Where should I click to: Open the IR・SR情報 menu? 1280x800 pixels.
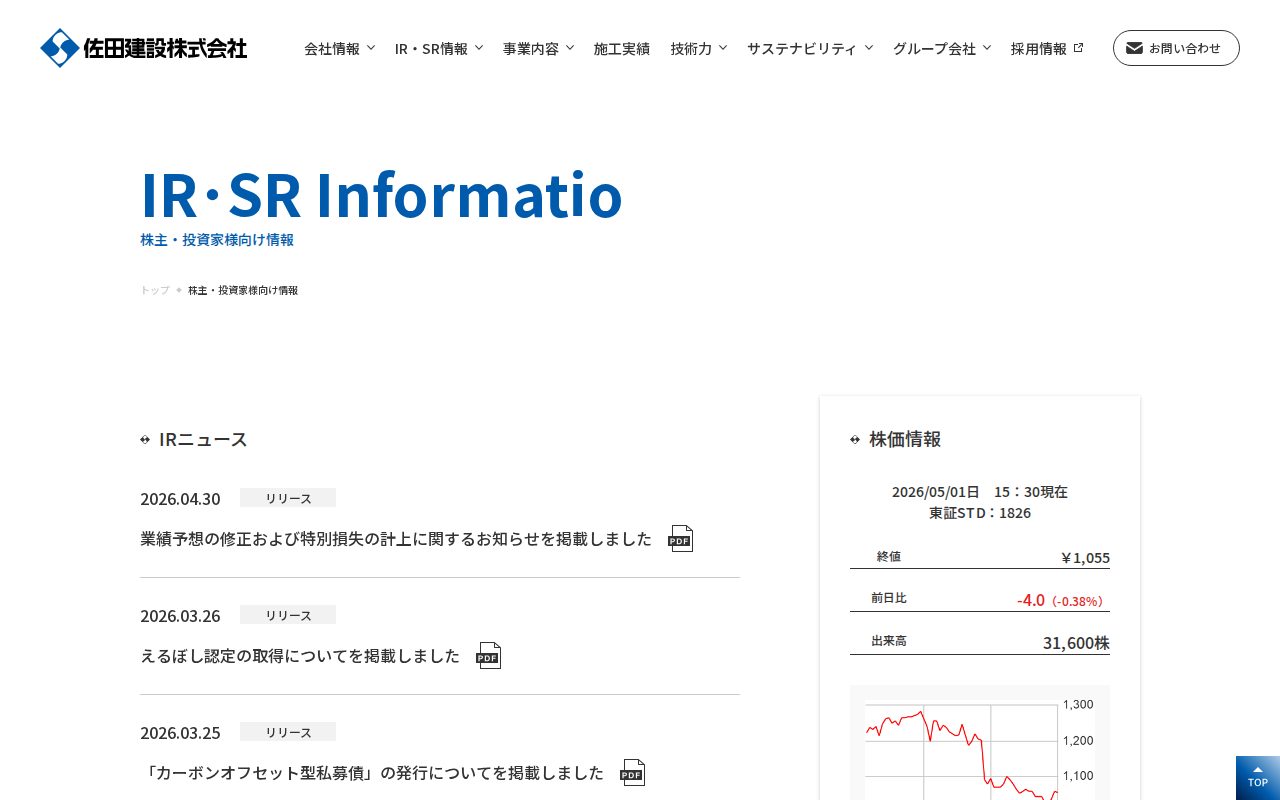(431, 48)
